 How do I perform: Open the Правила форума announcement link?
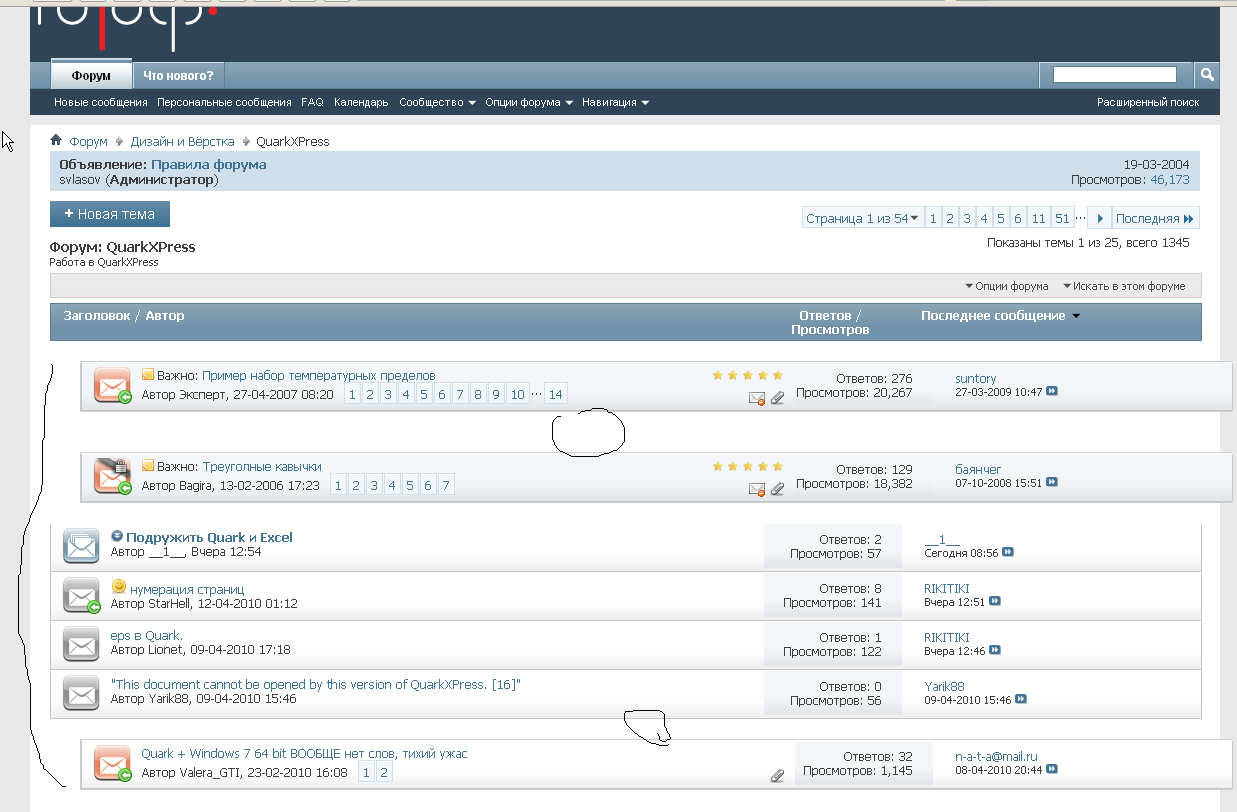tap(209, 164)
